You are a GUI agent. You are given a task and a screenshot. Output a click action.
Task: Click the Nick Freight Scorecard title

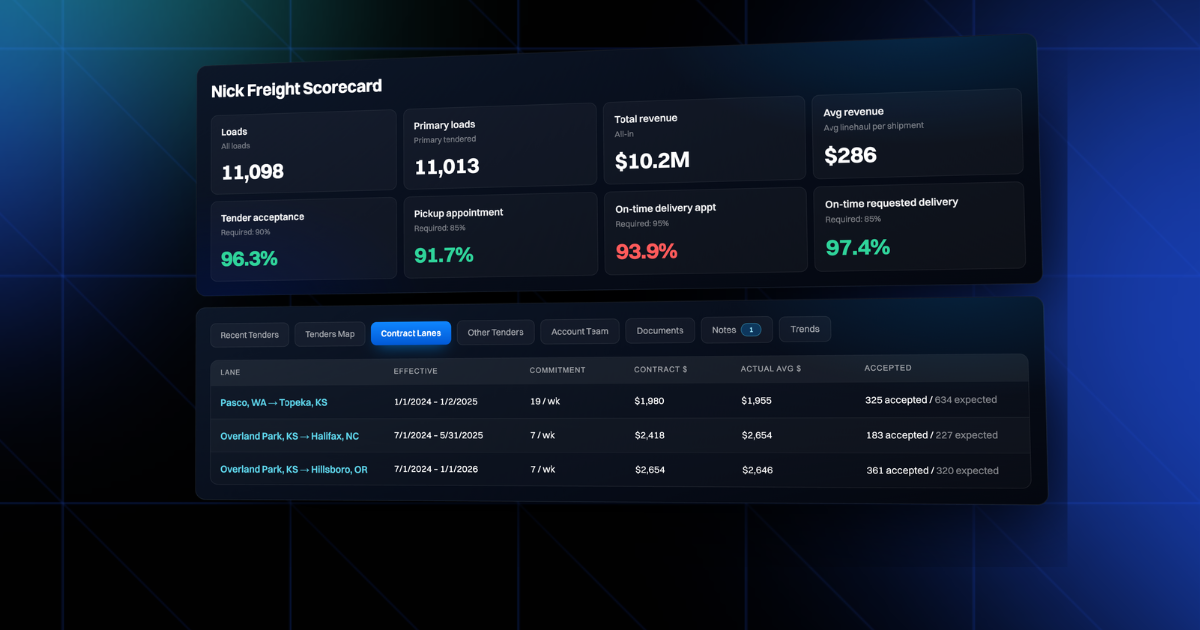click(296, 89)
